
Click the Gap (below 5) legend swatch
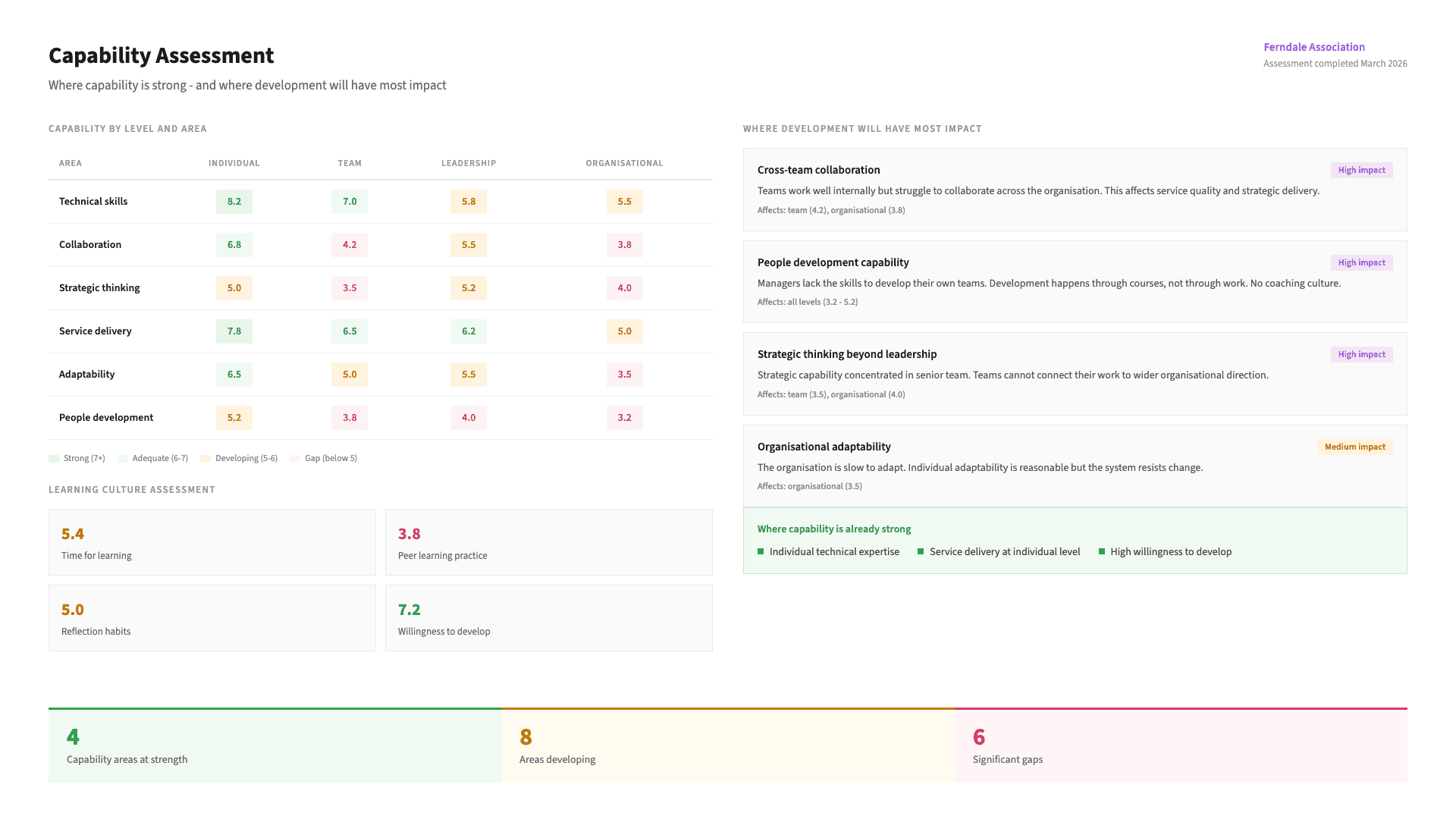point(295,459)
